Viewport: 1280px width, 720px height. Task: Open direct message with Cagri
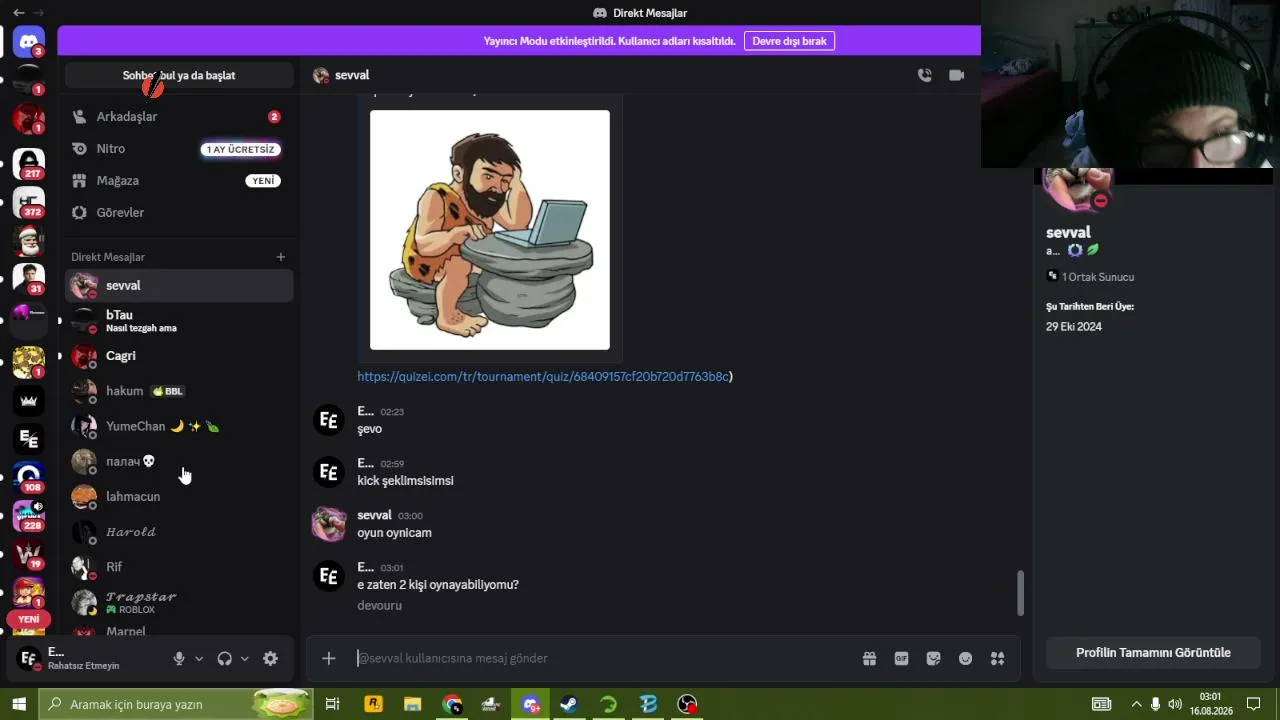[x=179, y=356]
